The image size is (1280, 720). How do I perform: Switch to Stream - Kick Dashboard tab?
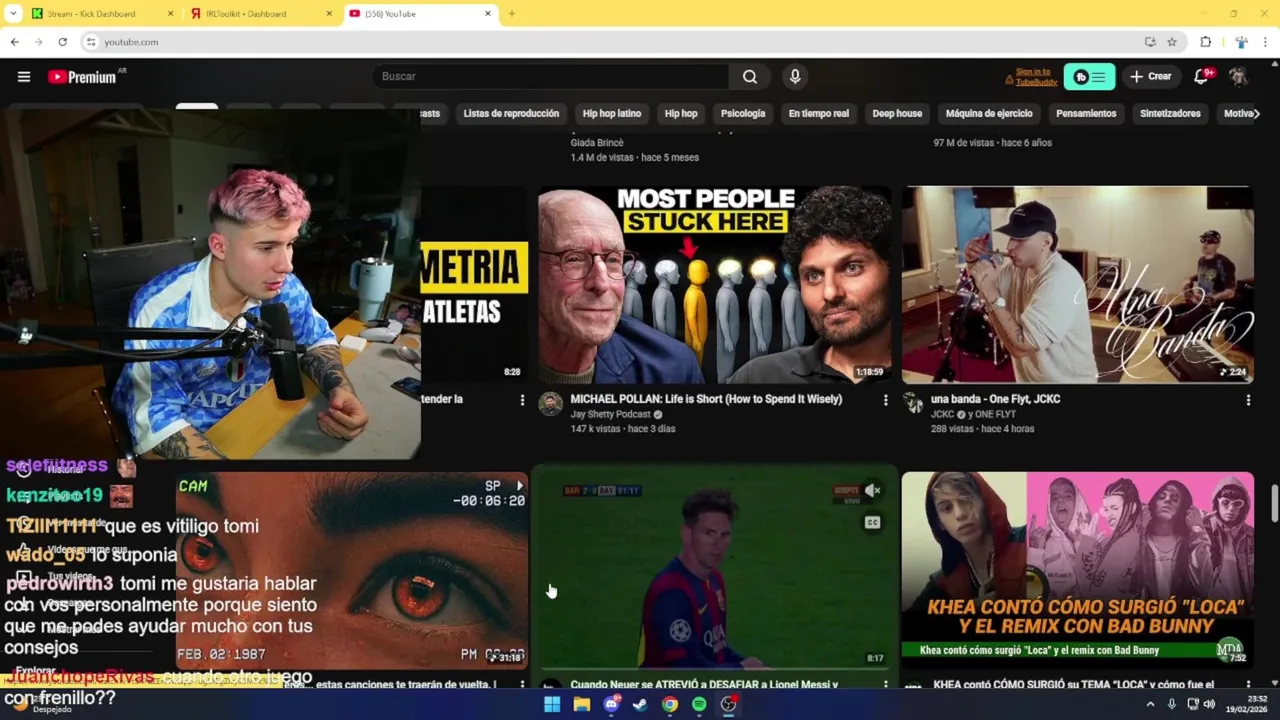[100, 14]
